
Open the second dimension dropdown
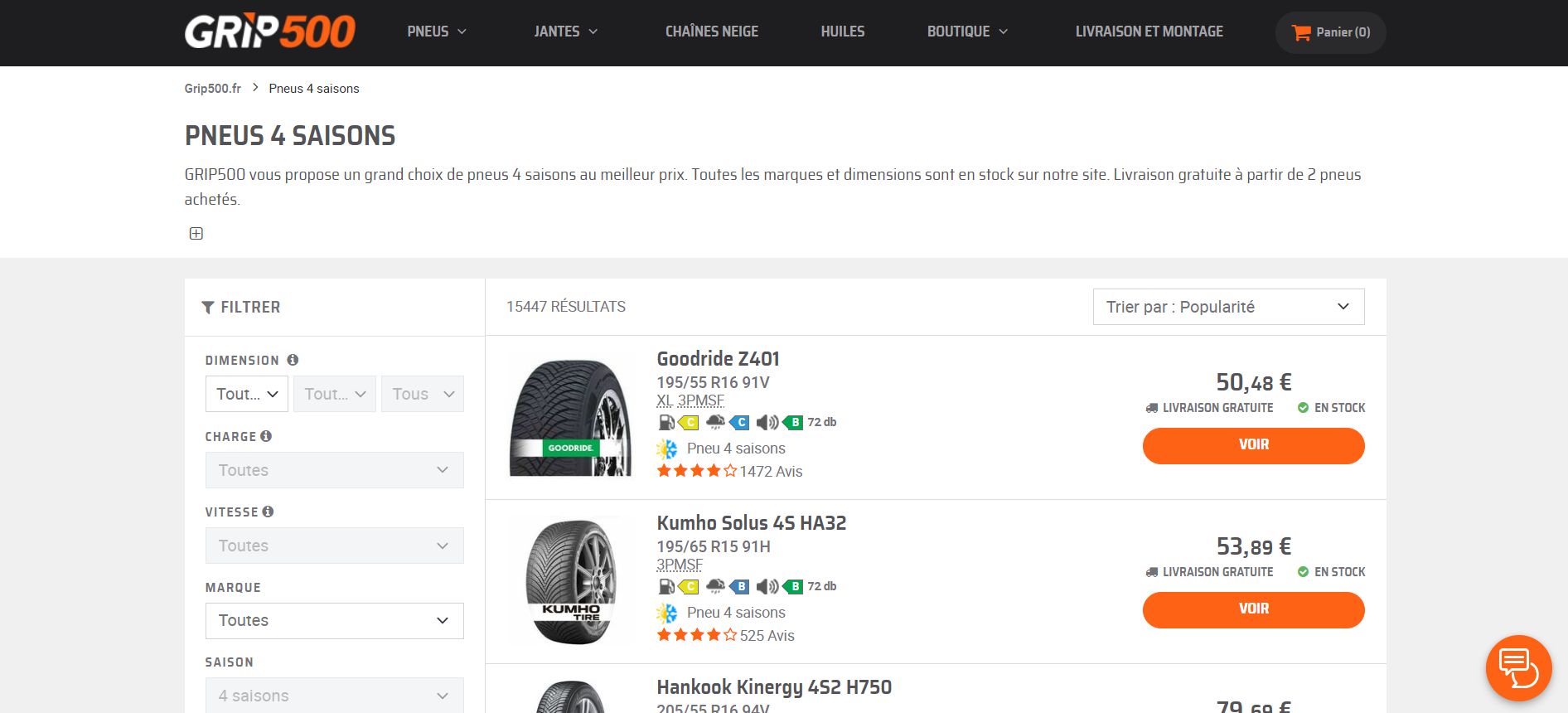(335, 394)
